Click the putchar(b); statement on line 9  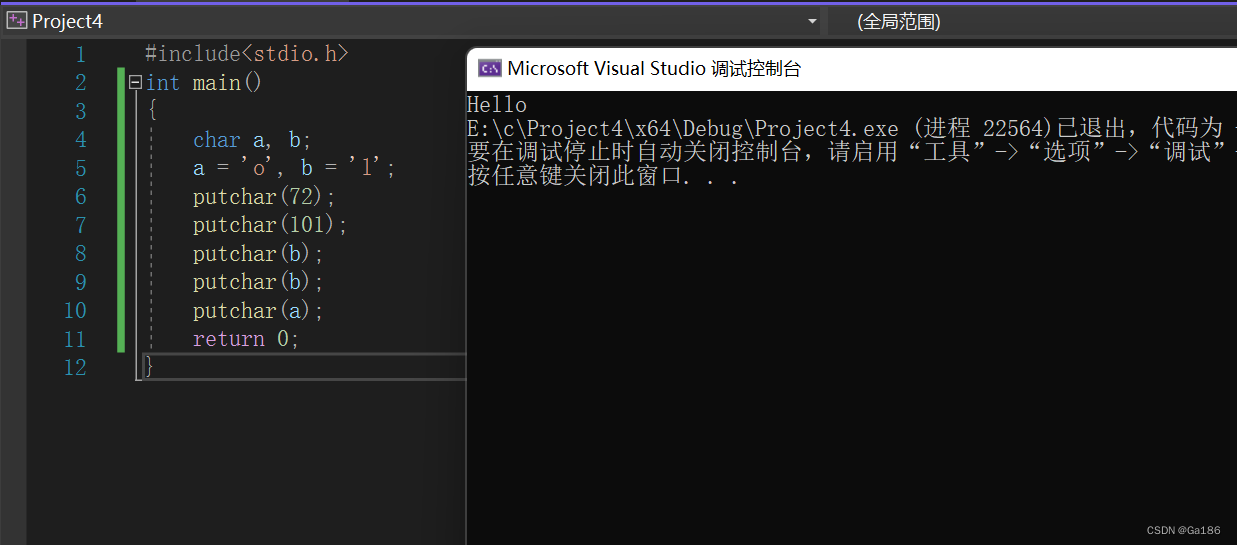(258, 282)
